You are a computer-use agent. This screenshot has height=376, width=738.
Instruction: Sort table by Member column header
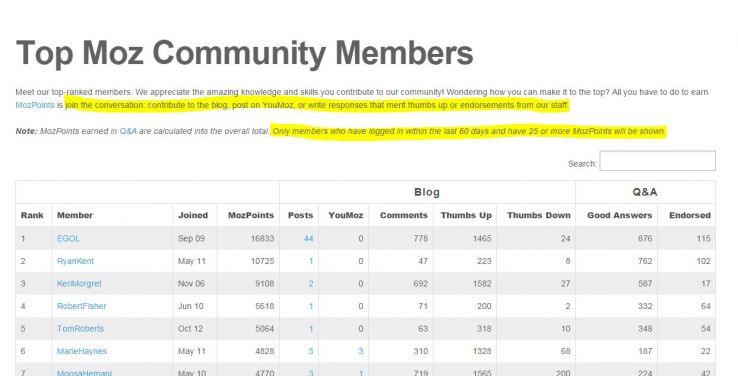pyautogui.click(x=75, y=216)
